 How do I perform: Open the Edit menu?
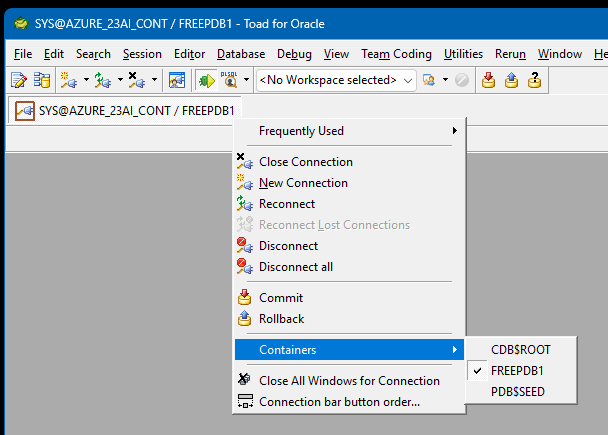54,54
